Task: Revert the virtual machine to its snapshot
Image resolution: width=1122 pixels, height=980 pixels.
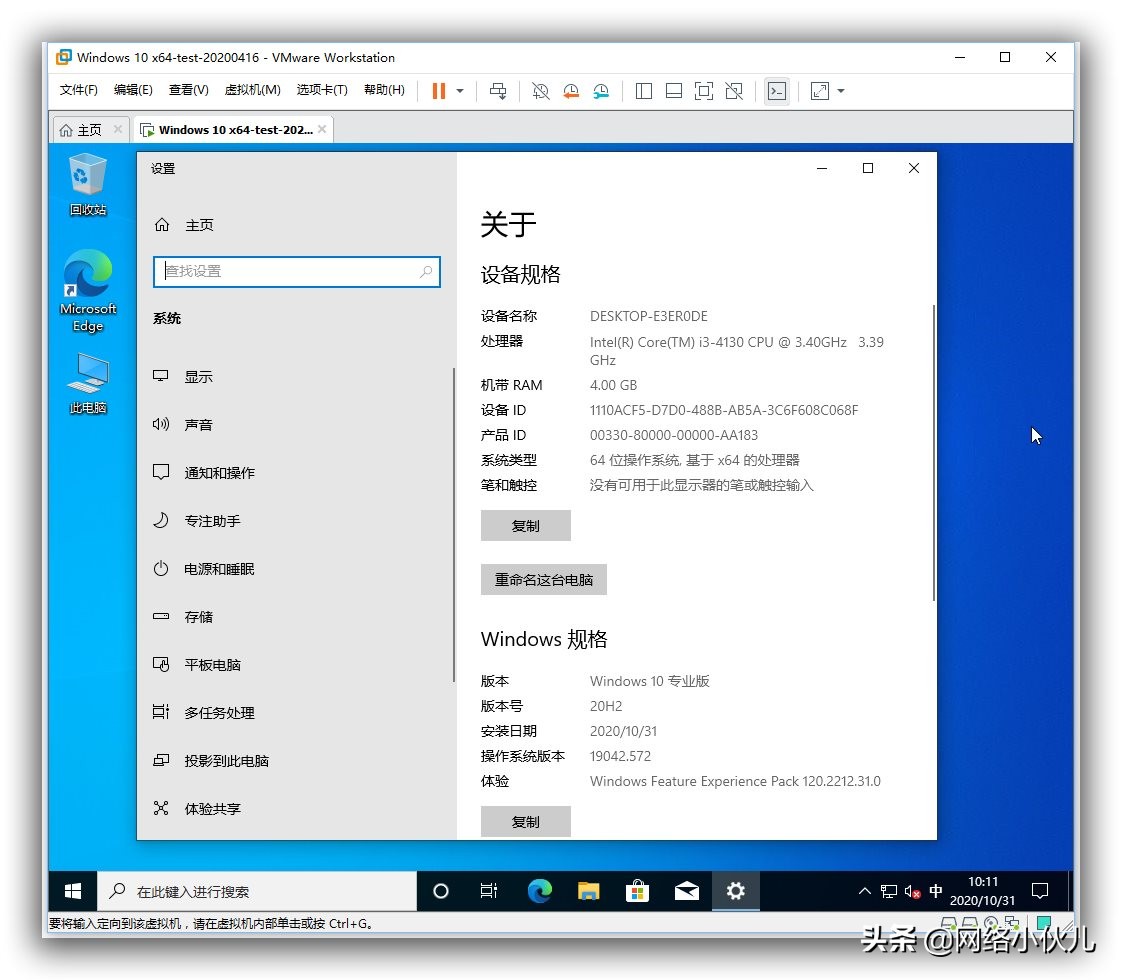Action: [x=570, y=91]
